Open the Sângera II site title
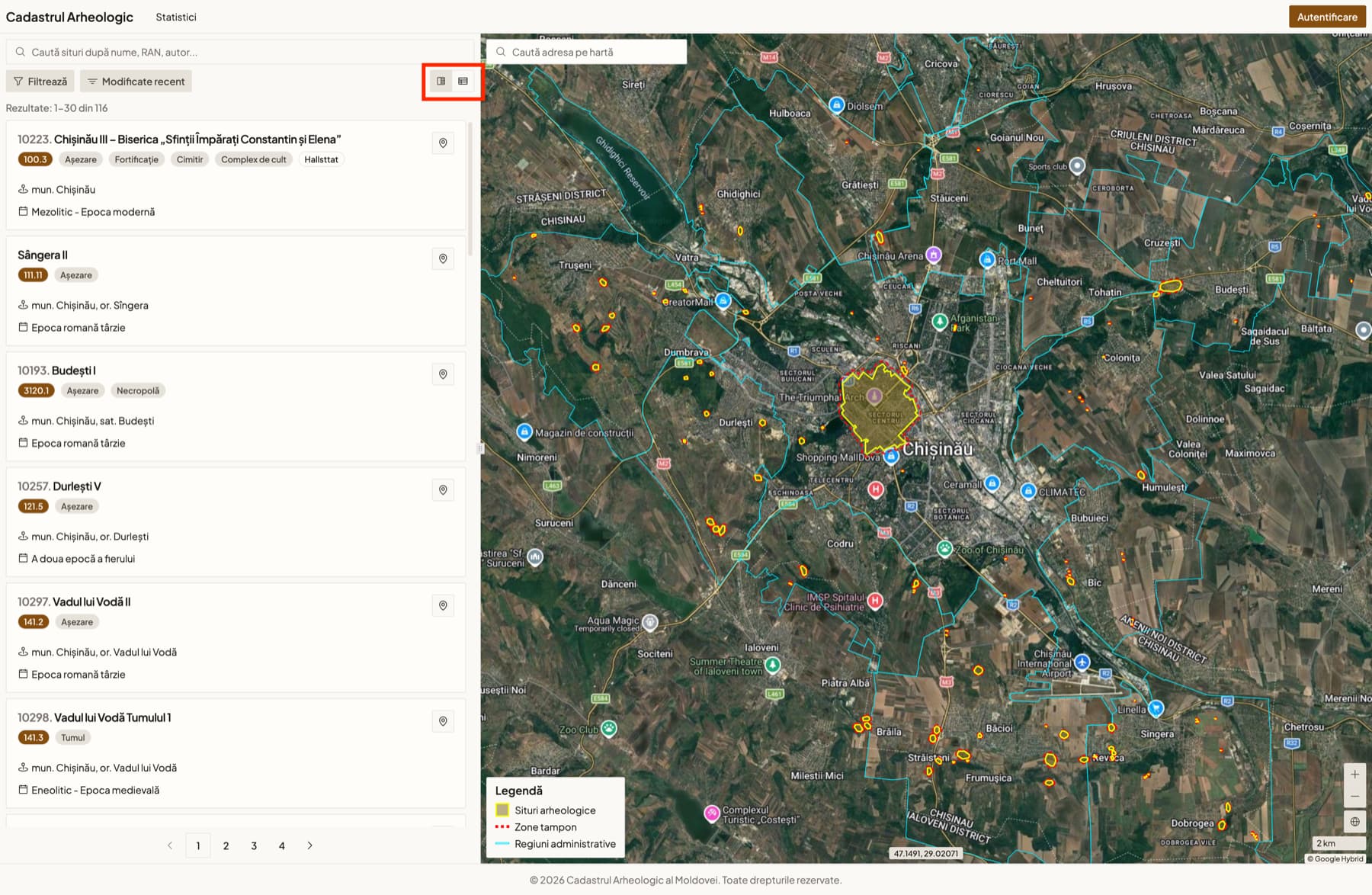This screenshot has height=895, width=1372. (43, 255)
